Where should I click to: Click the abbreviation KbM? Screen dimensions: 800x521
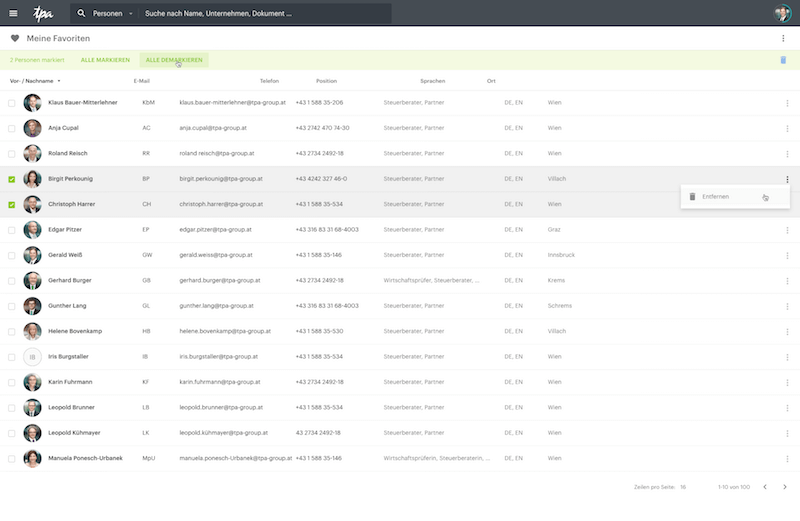(148, 103)
